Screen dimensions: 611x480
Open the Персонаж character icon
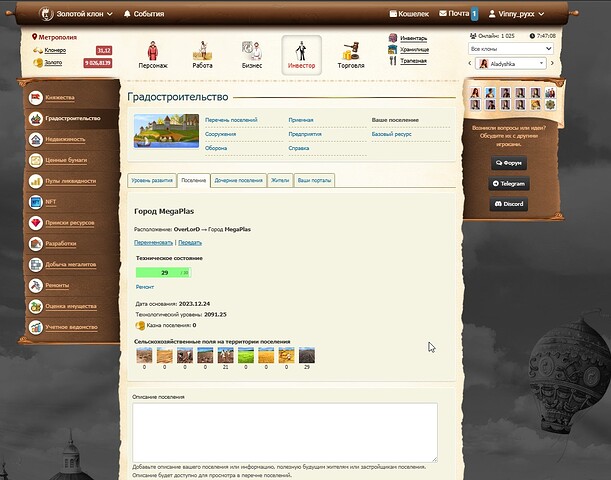point(153,52)
